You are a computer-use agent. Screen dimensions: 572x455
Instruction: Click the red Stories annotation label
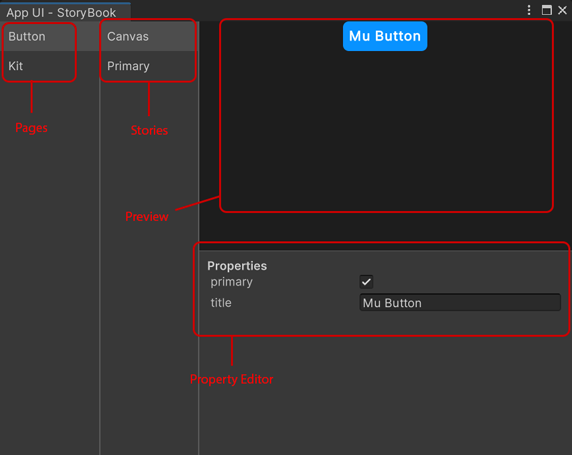click(149, 130)
